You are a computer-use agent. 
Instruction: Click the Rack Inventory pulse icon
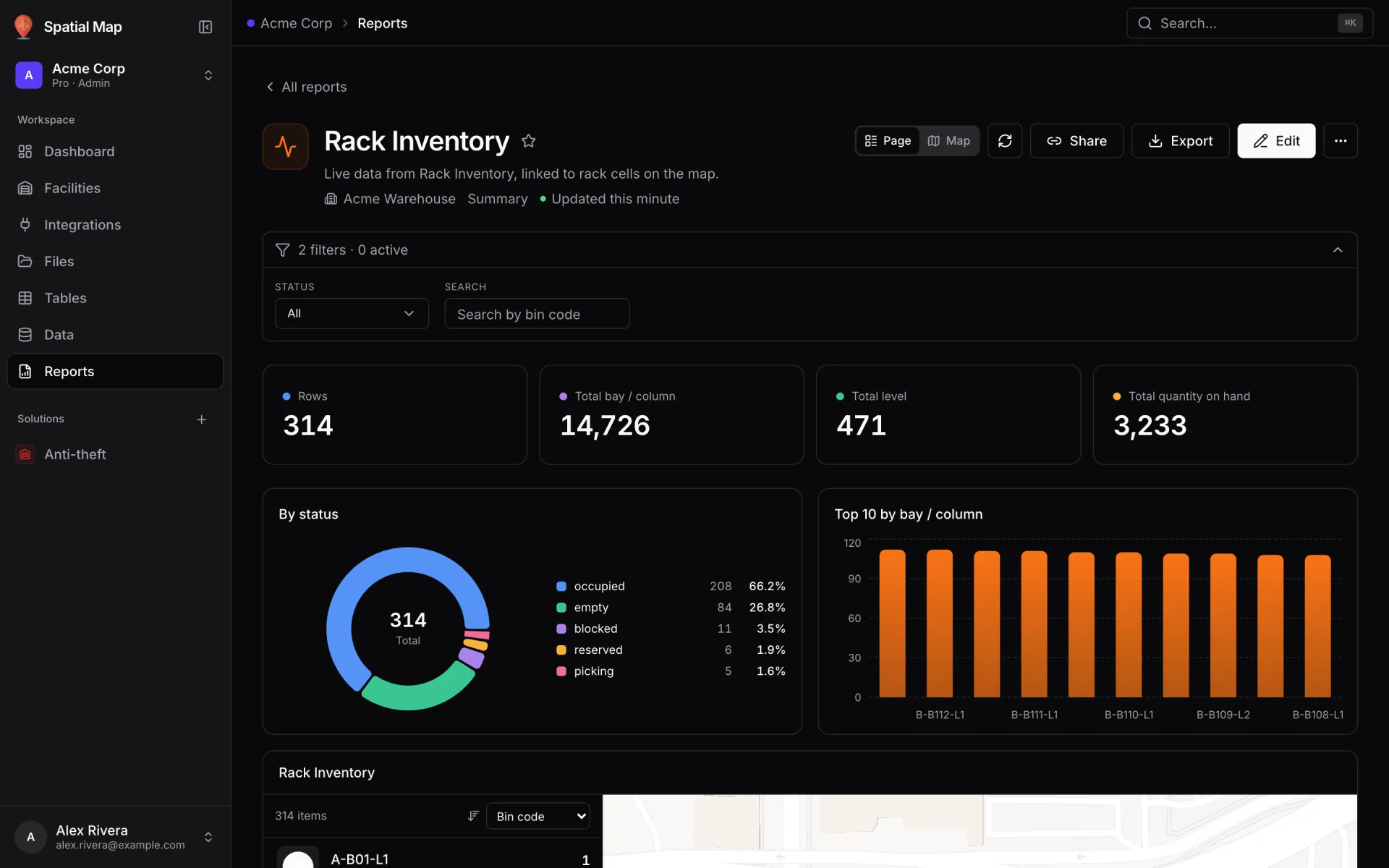286,146
